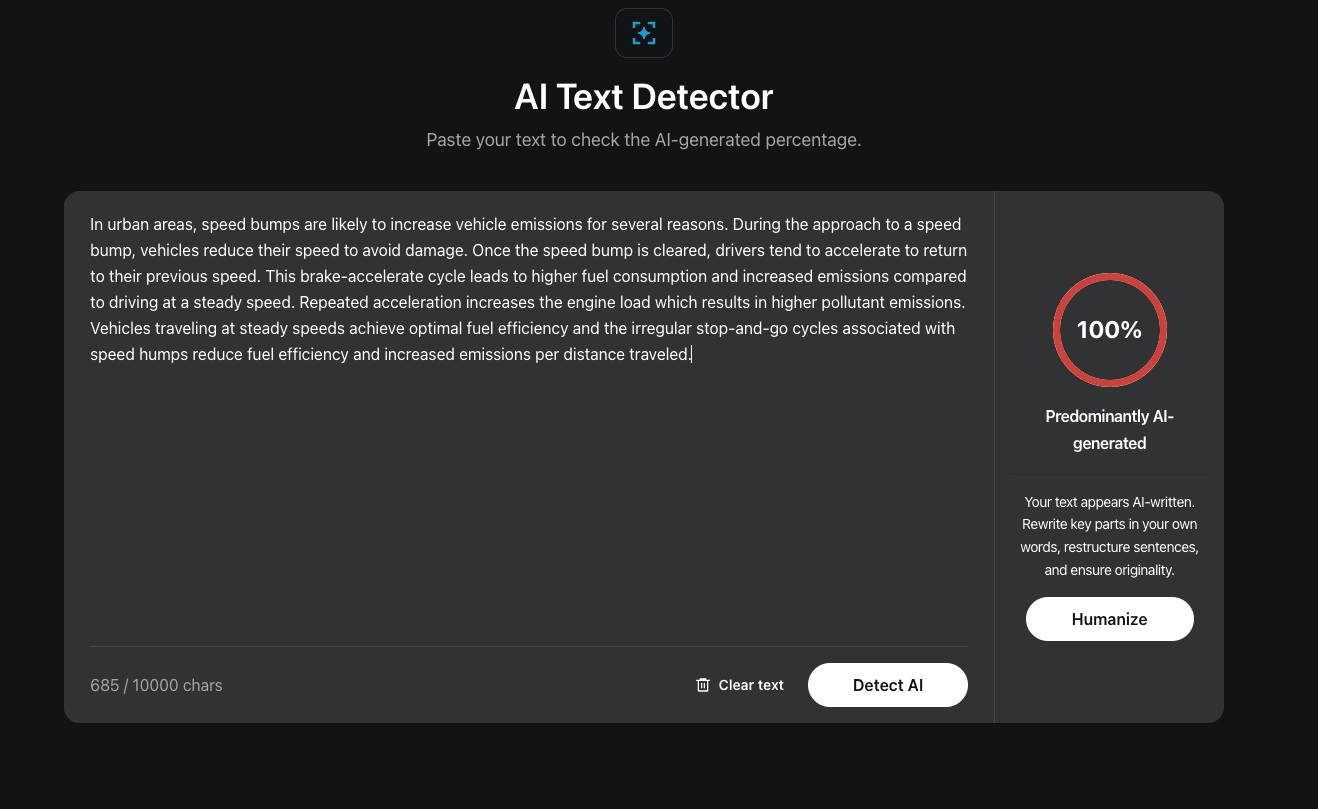Screen dimensions: 1318x809
Task: Click the 'Your text appears AI-written' advice text
Action: [x=1110, y=536]
